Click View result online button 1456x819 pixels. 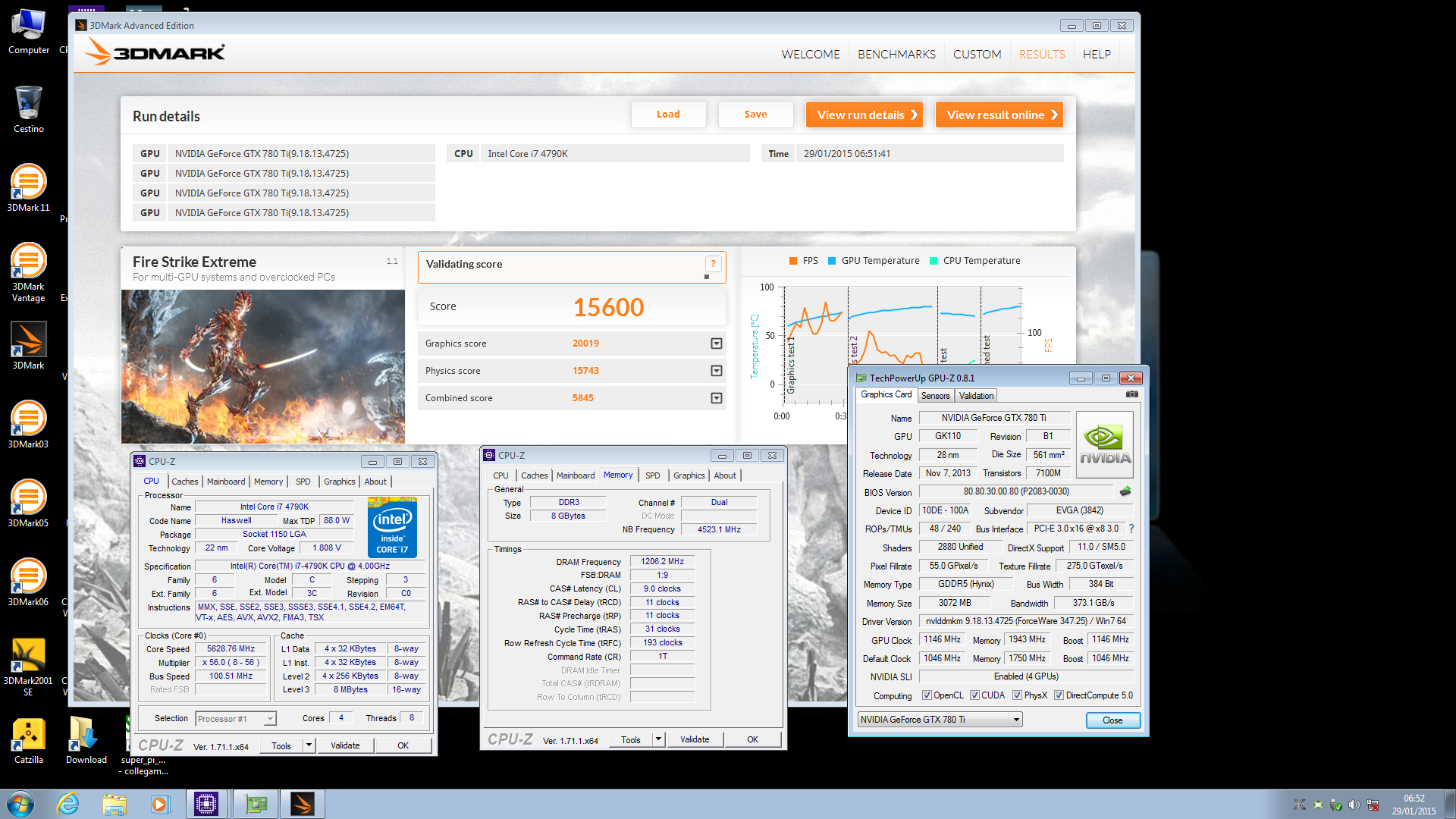click(999, 115)
